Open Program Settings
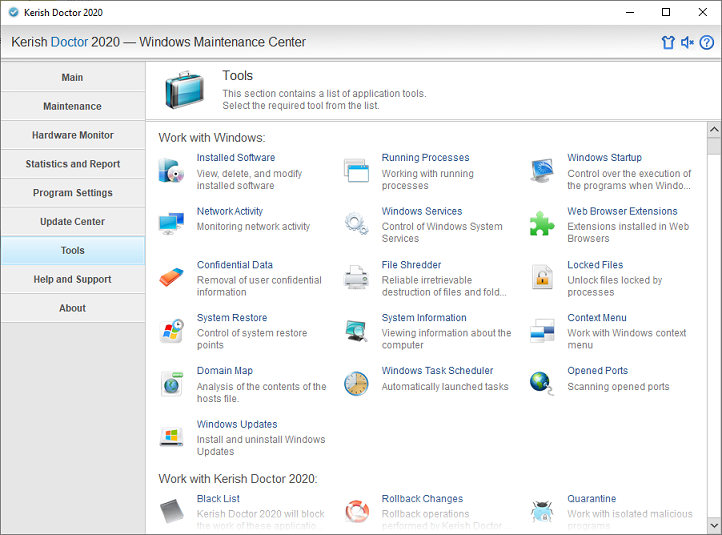The image size is (722, 535). coord(73,193)
